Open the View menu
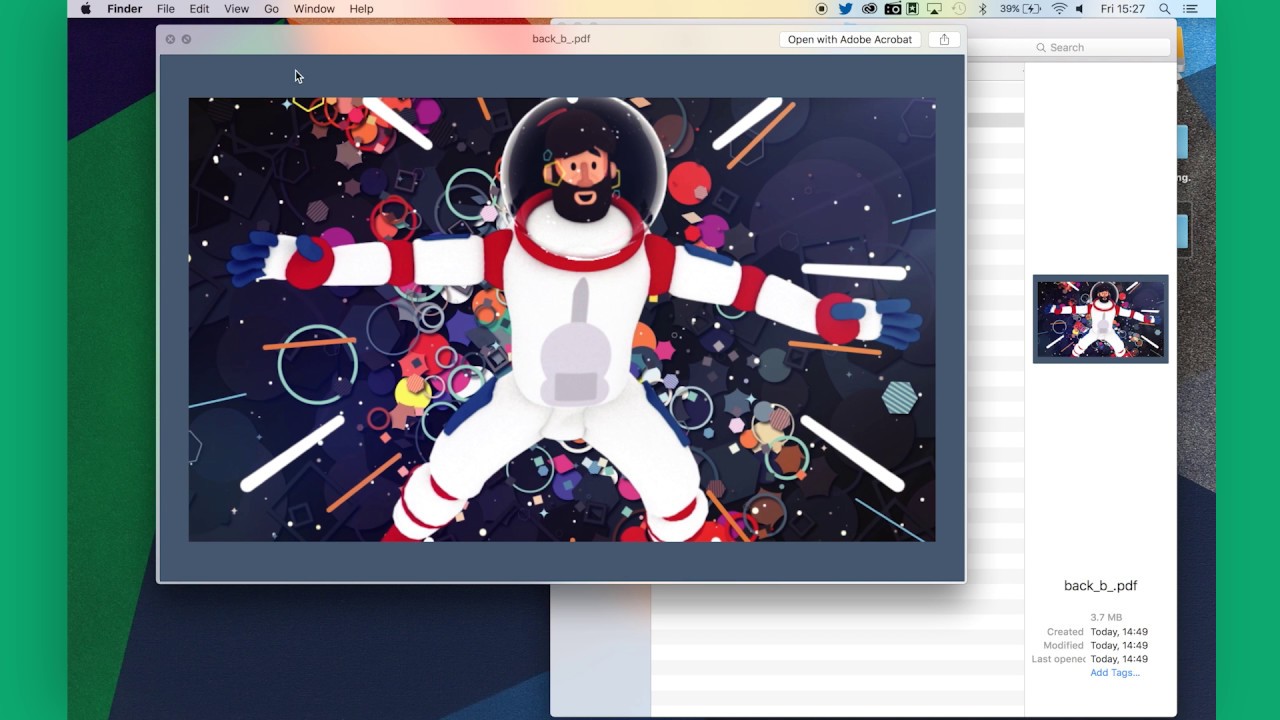1280x720 pixels. (x=236, y=9)
